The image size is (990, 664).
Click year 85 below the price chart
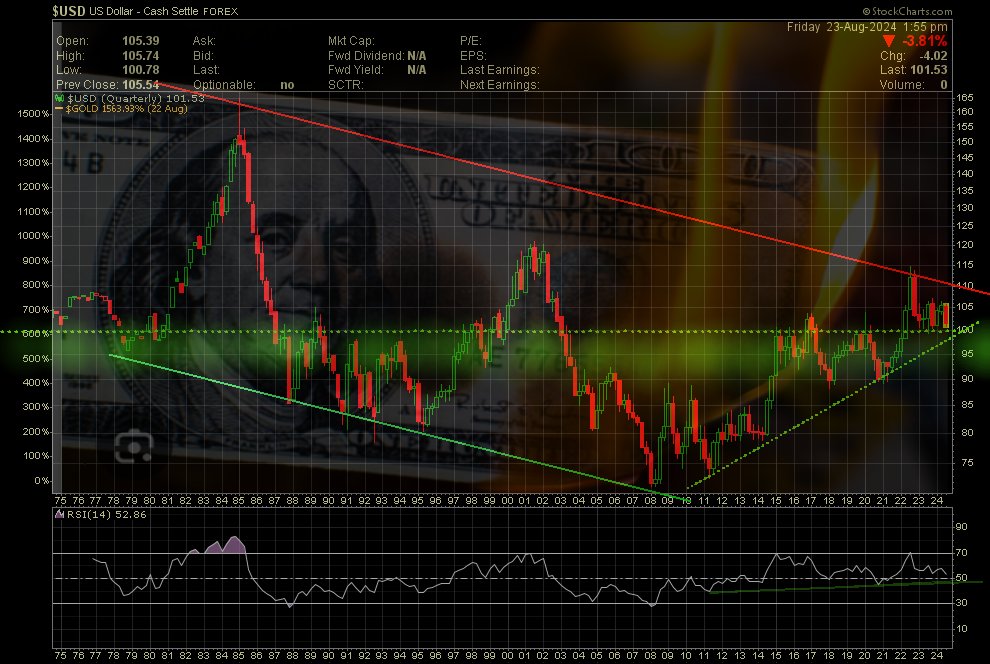click(239, 501)
